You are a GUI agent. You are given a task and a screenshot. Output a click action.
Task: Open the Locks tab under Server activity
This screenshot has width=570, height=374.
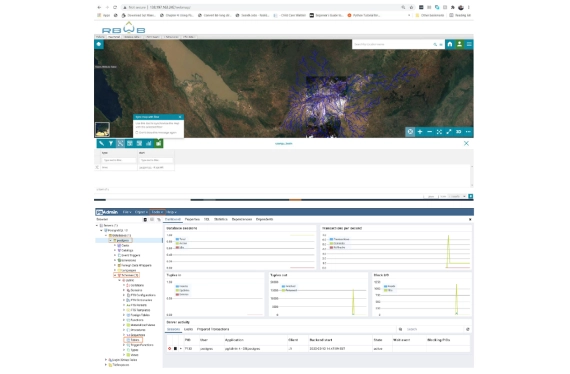pos(188,329)
